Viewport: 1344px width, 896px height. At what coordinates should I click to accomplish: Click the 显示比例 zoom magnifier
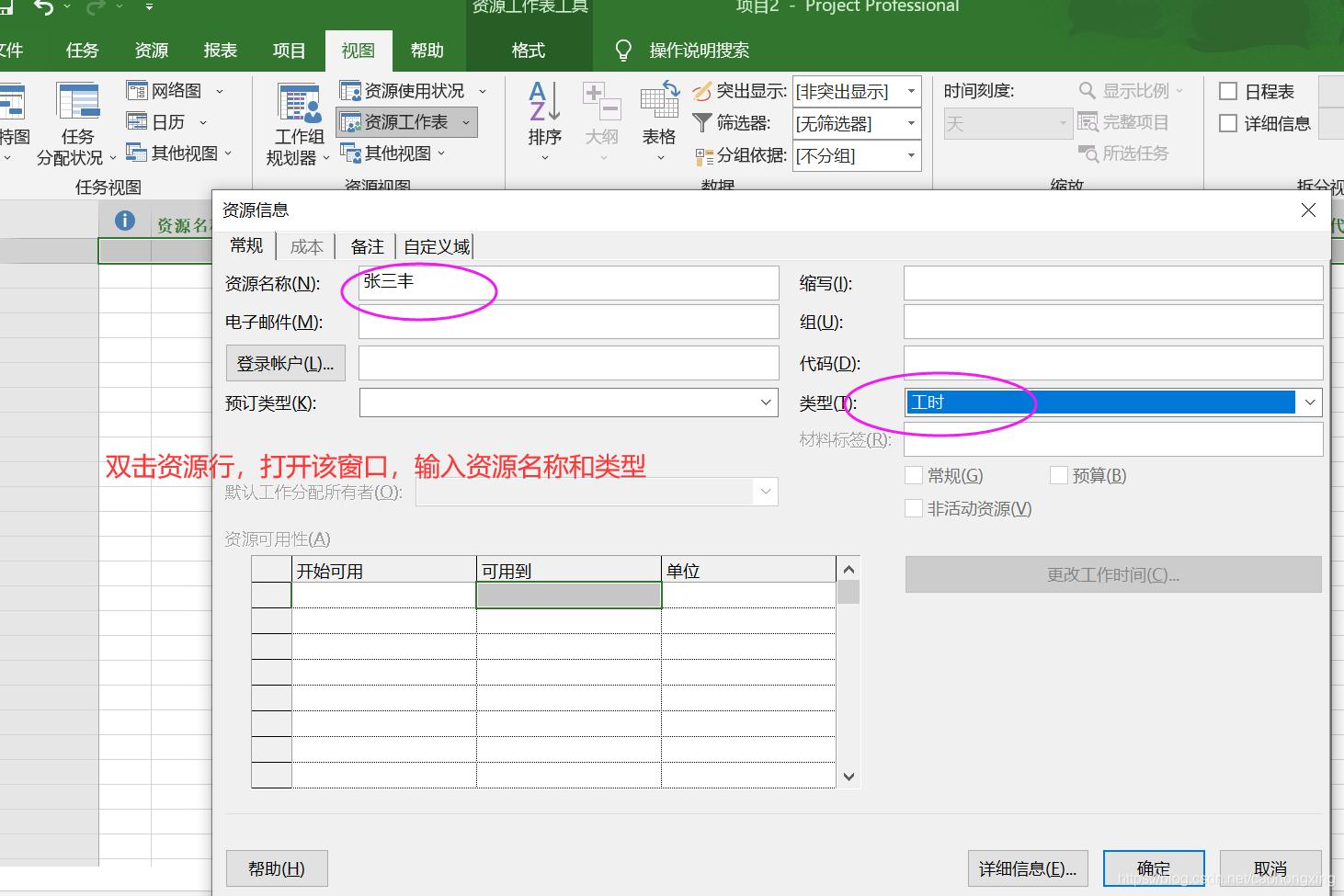click(1087, 91)
